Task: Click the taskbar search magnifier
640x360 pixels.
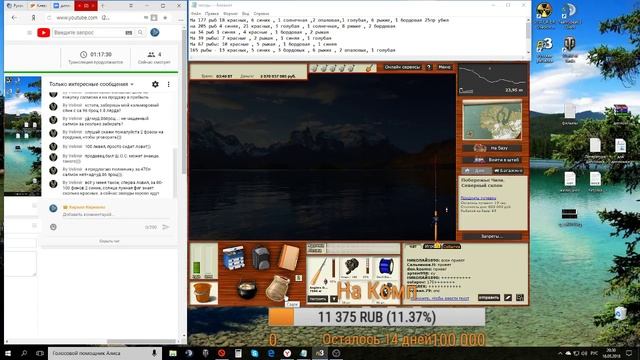Action: pos(24,353)
